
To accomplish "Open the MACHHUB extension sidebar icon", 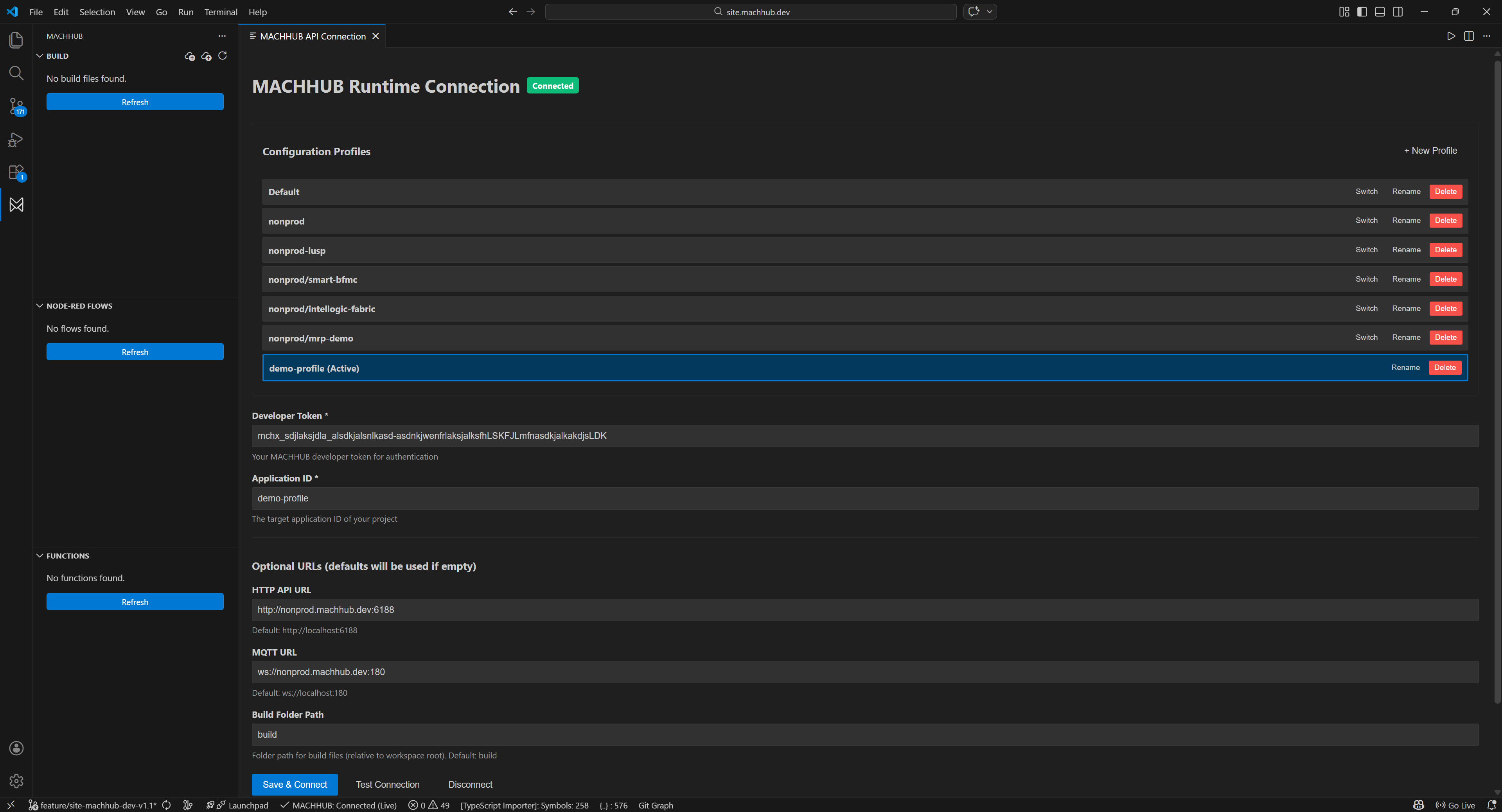I will coord(16,205).
